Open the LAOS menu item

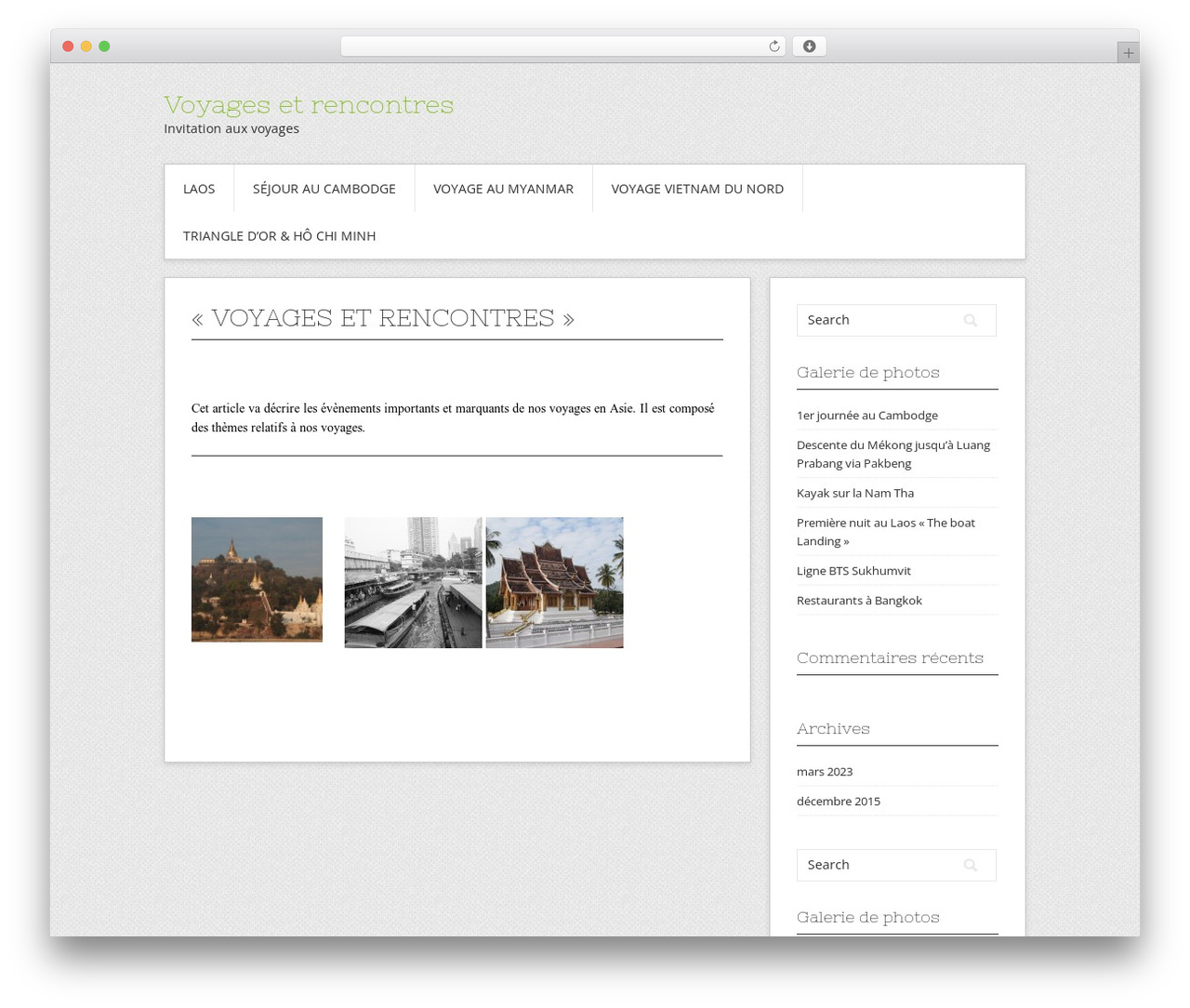199,189
